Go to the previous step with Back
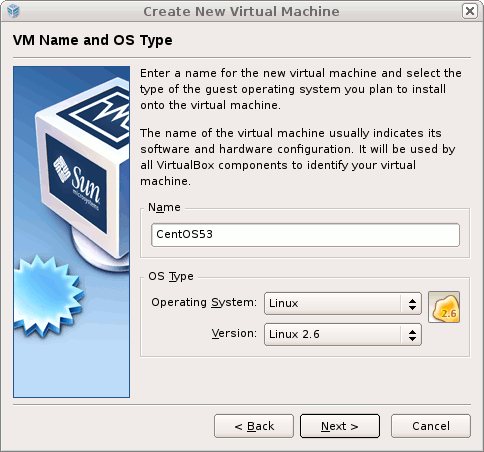 (254, 426)
